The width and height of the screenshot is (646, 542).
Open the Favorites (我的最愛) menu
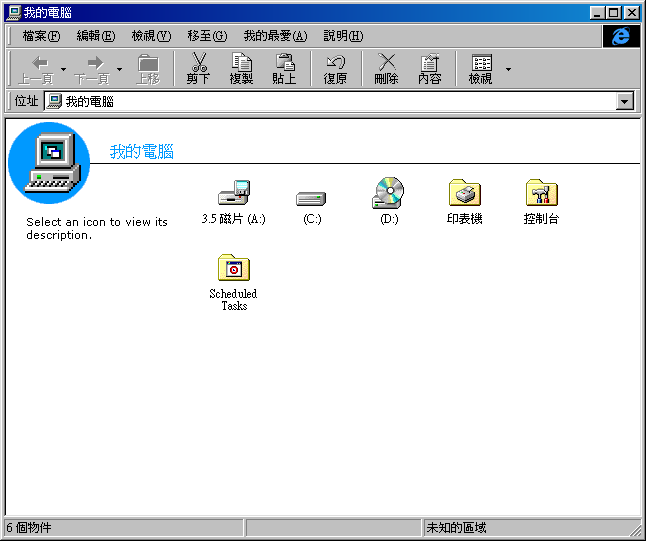[x=275, y=36]
